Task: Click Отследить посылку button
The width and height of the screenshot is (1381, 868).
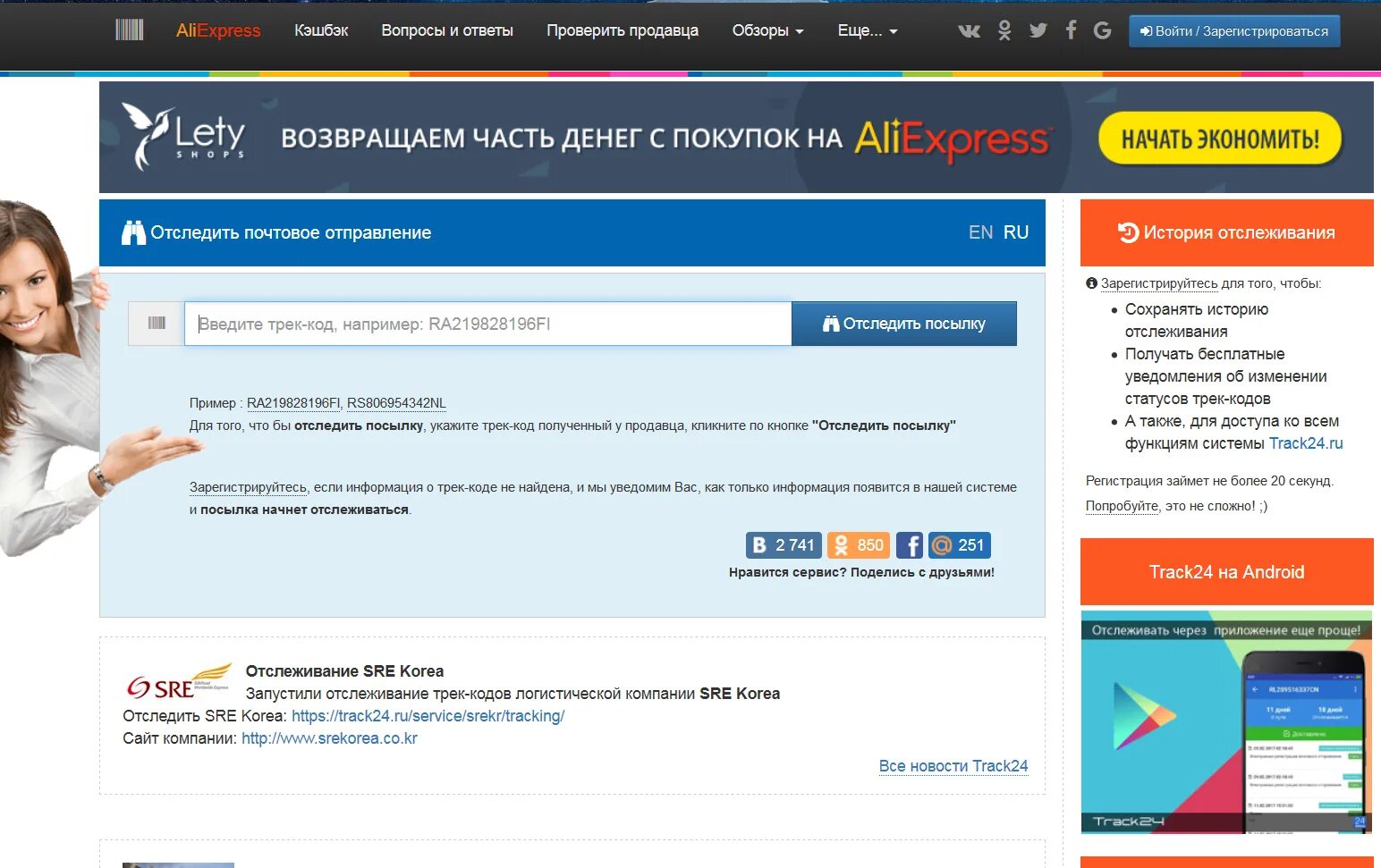Action: tap(903, 324)
